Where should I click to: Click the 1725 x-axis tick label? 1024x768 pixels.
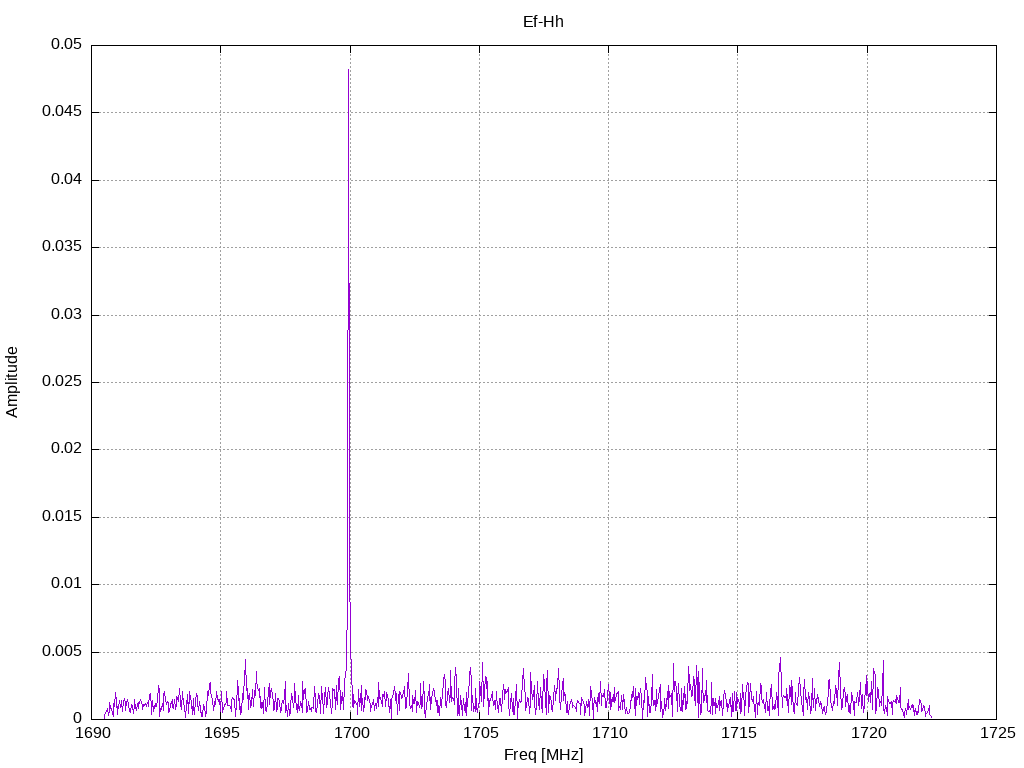(x=996, y=733)
